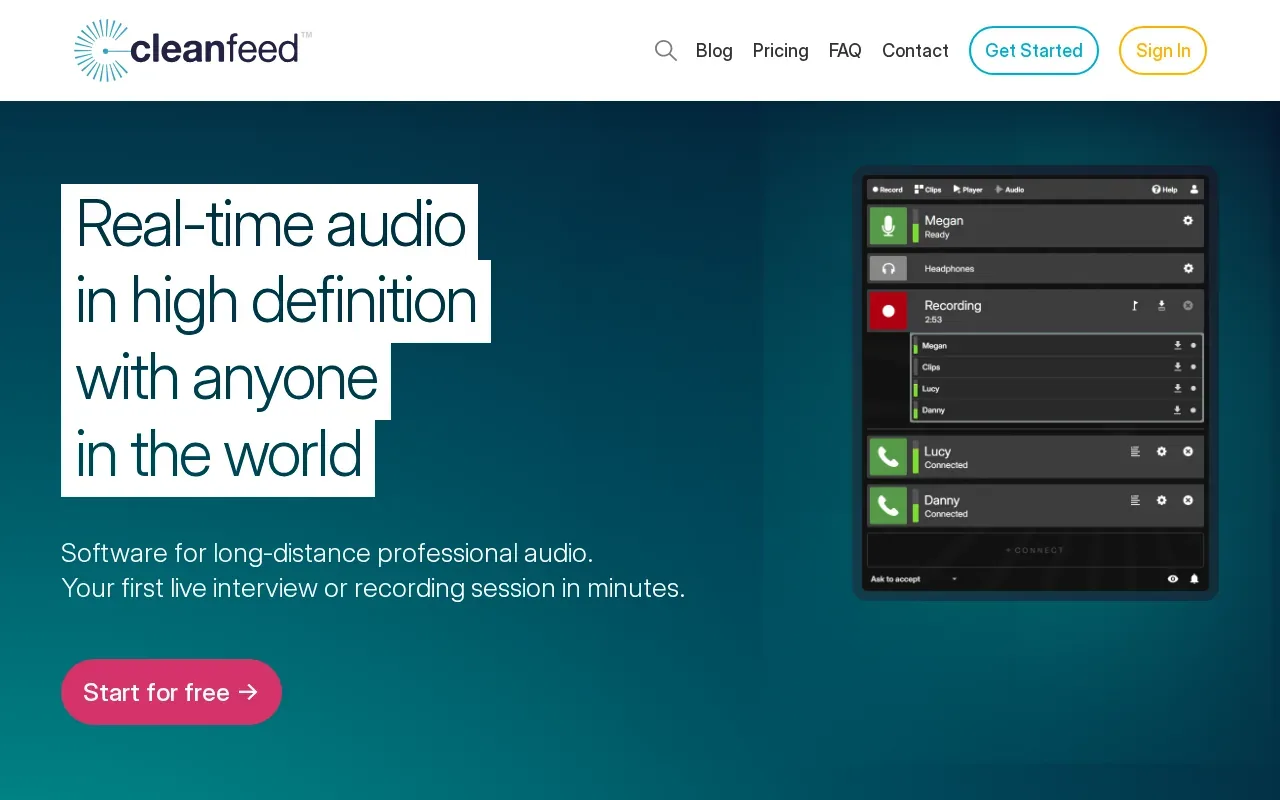Download the Lucy recording track
The image size is (1280, 800).
1177,388
